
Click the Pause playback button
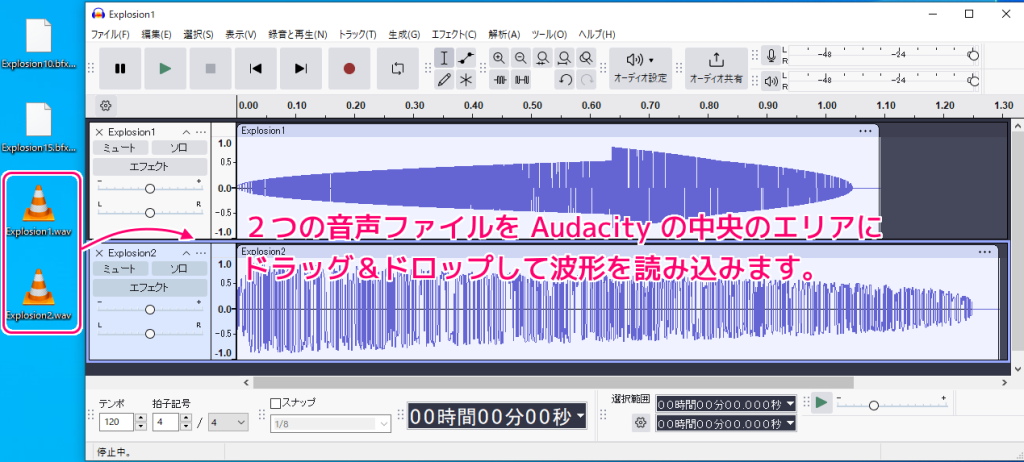coord(120,69)
